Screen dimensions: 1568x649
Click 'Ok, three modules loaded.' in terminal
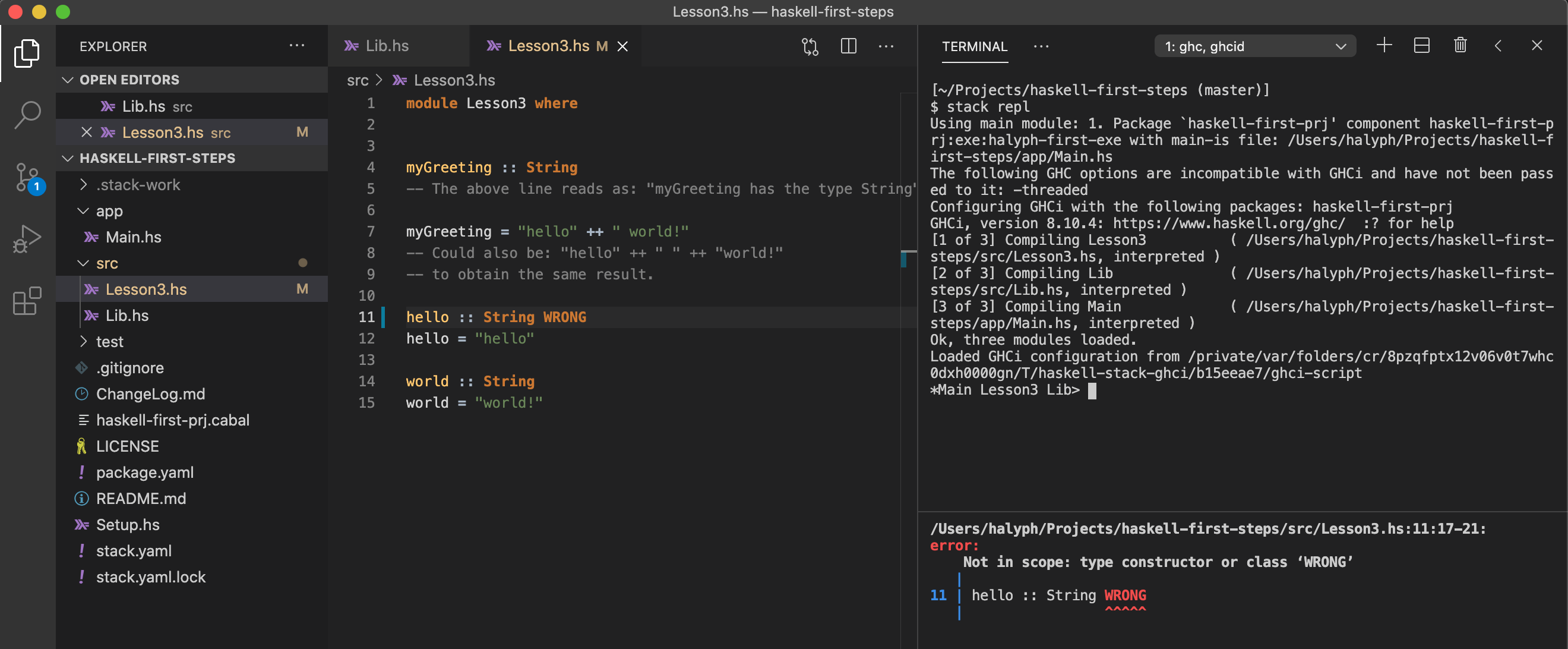coord(1033,340)
